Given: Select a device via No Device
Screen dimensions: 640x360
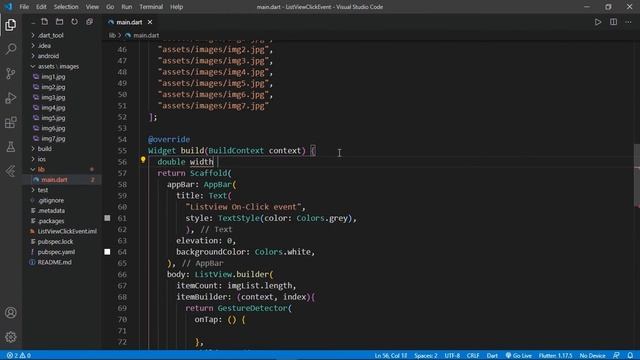Looking at the screenshot, I should click(592, 356).
